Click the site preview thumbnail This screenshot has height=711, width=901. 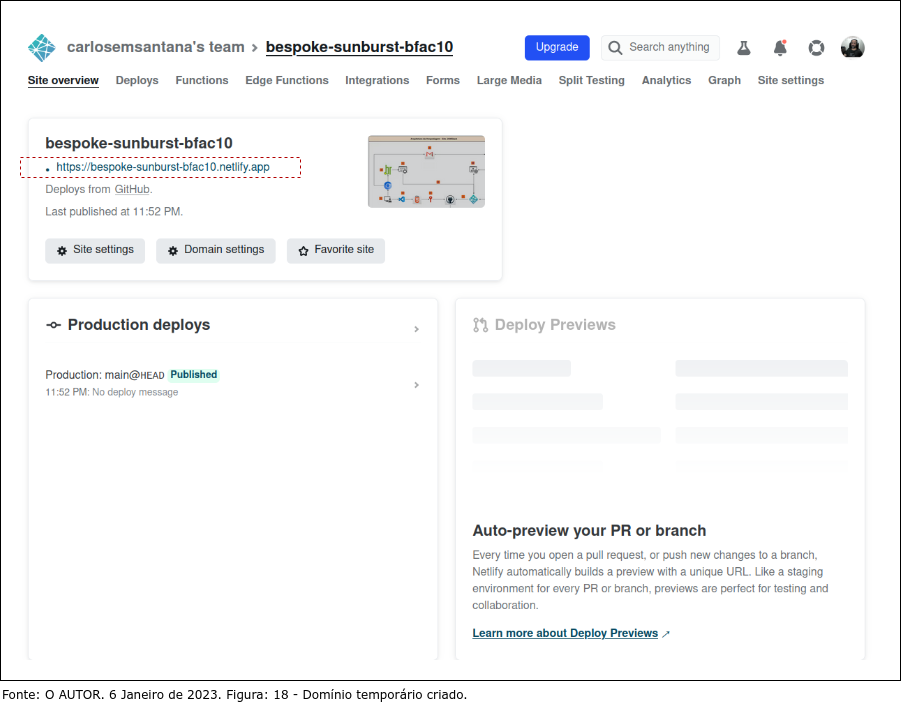[x=426, y=172]
